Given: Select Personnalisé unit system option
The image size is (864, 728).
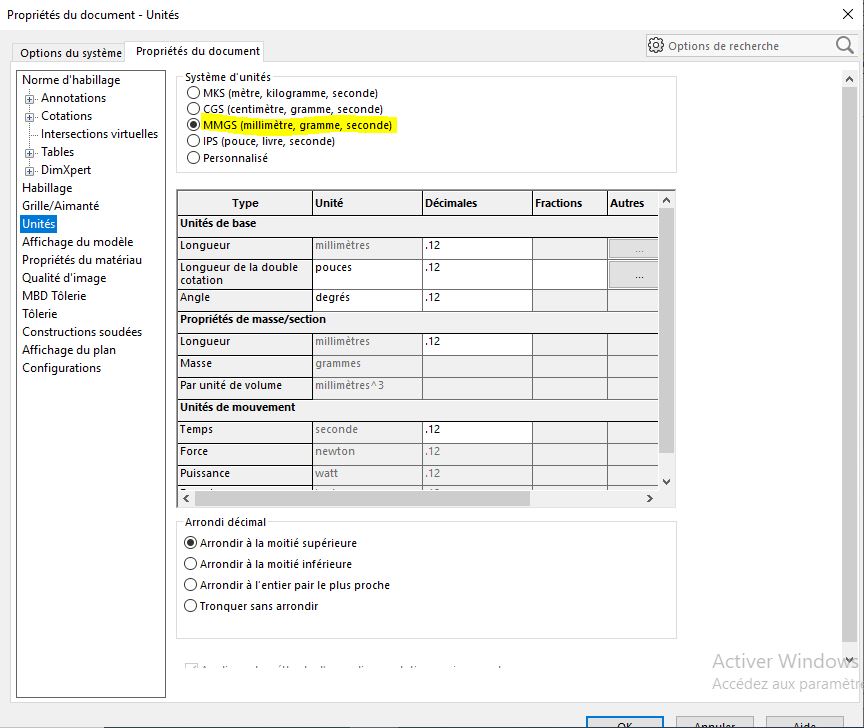Looking at the screenshot, I should [193, 158].
